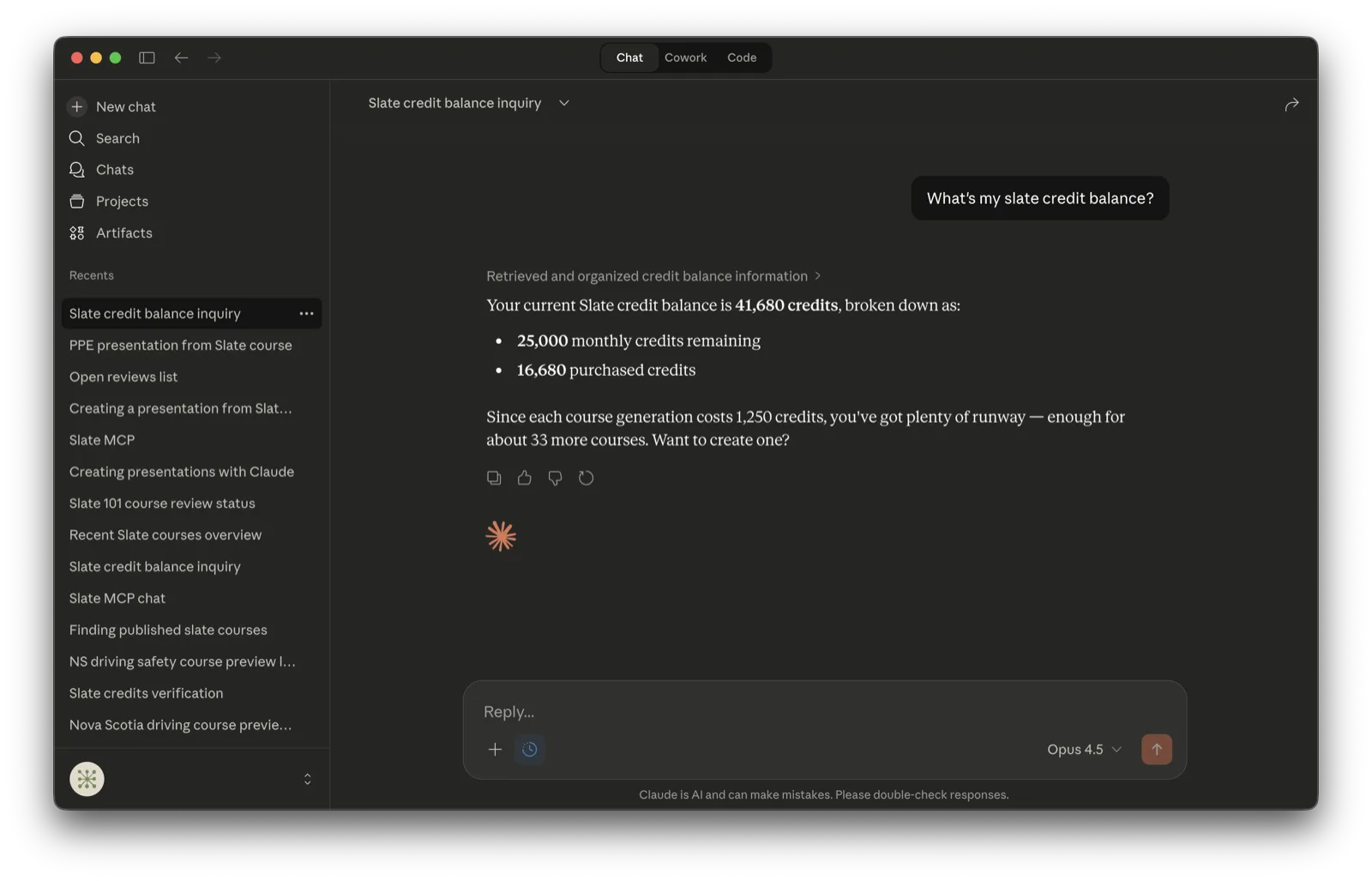This screenshot has width=1372, height=881.
Task: Open Artifacts from the sidebar
Action: point(124,233)
